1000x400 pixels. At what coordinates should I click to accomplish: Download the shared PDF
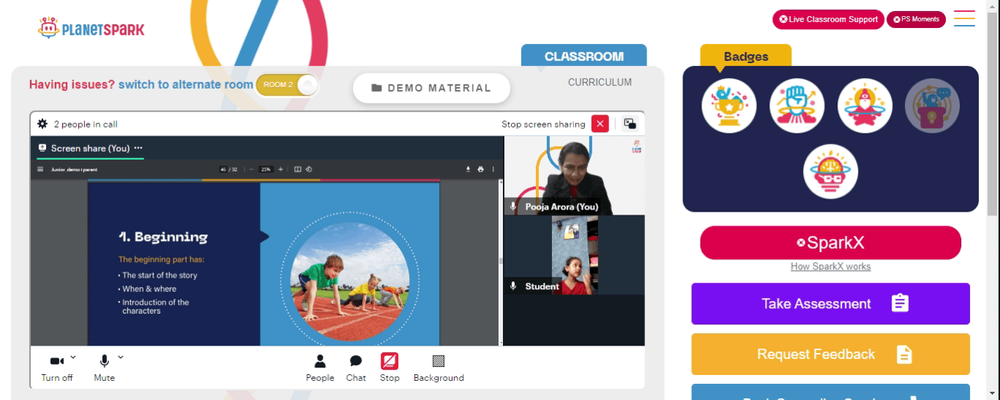(468, 170)
